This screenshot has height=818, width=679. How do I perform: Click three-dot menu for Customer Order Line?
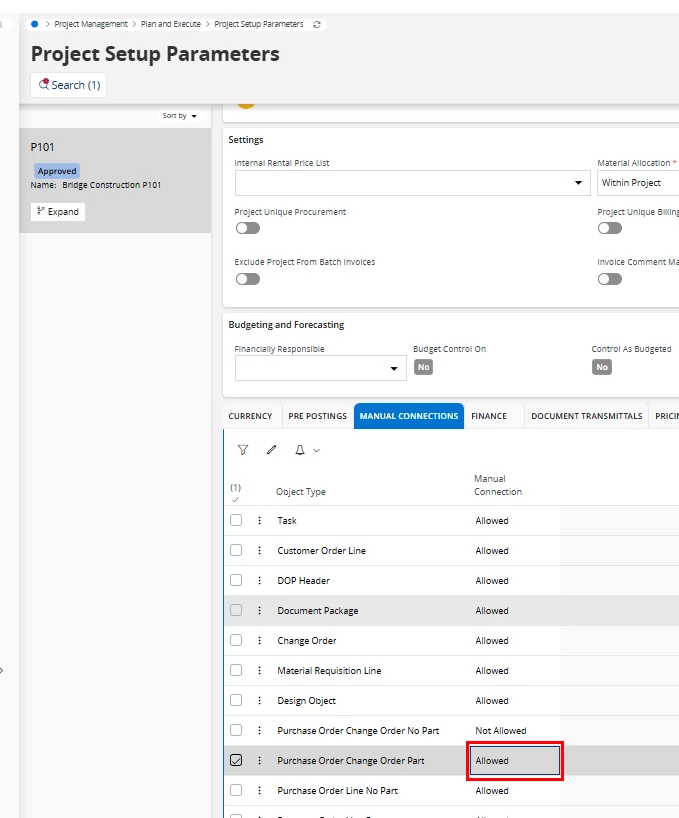click(x=259, y=551)
